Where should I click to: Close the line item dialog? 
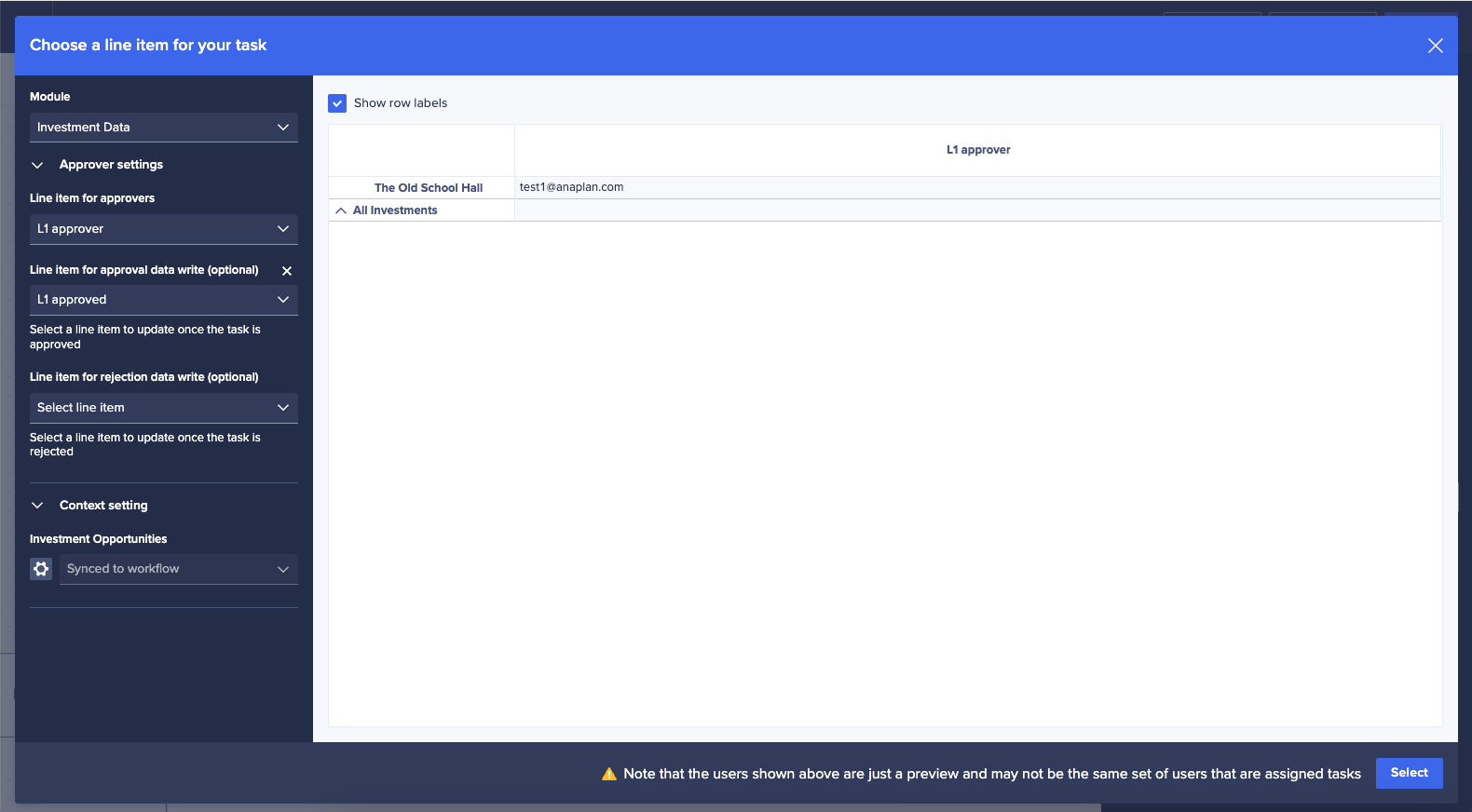[x=1435, y=46]
